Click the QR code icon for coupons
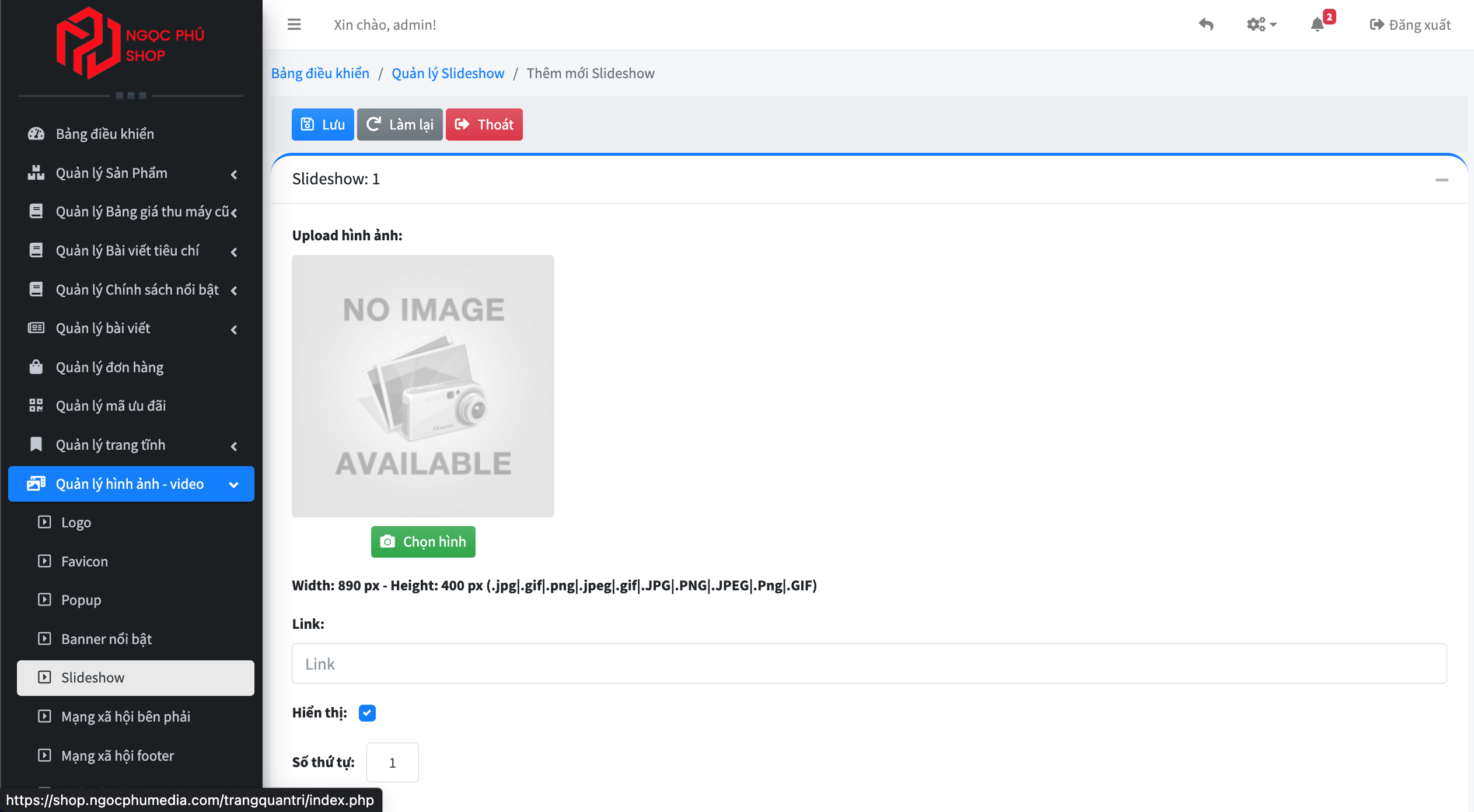 pyautogui.click(x=36, y=405)
